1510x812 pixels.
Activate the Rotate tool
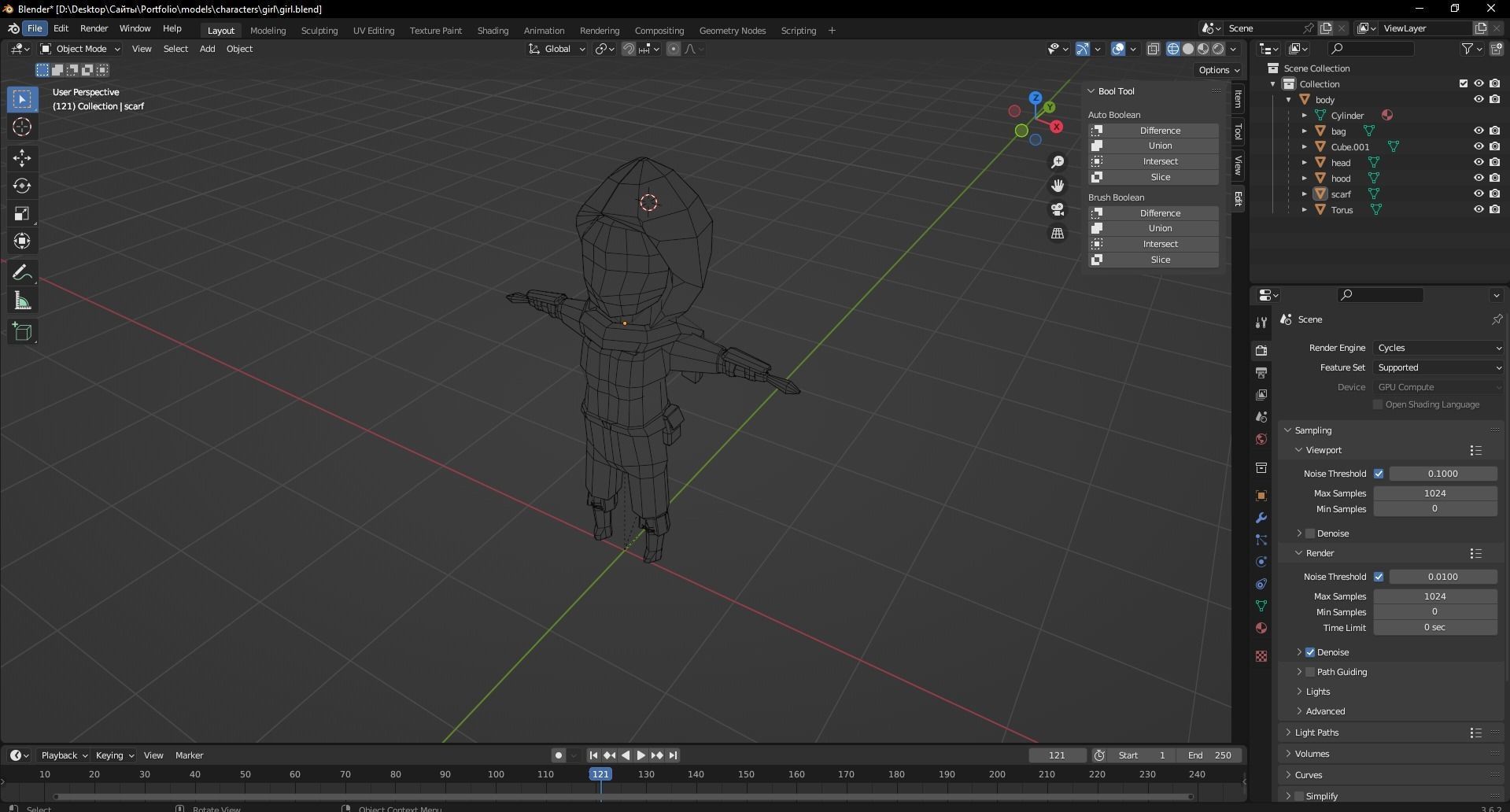pos(22,186)
